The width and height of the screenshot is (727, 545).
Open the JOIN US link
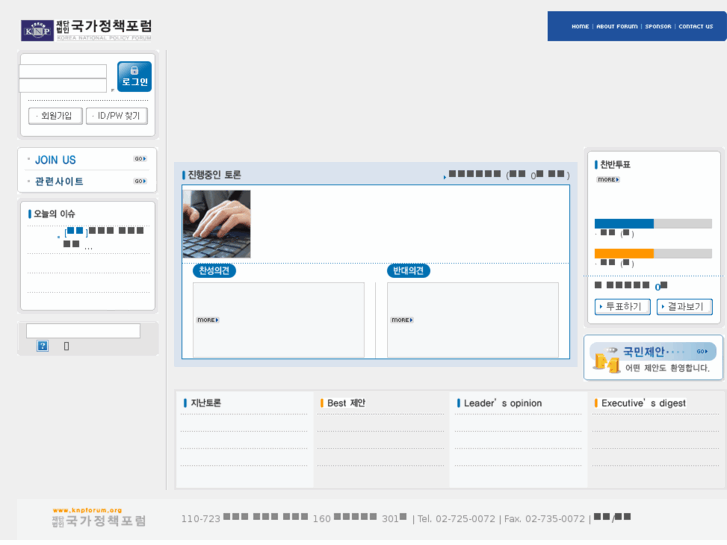[x=55, y=160]
